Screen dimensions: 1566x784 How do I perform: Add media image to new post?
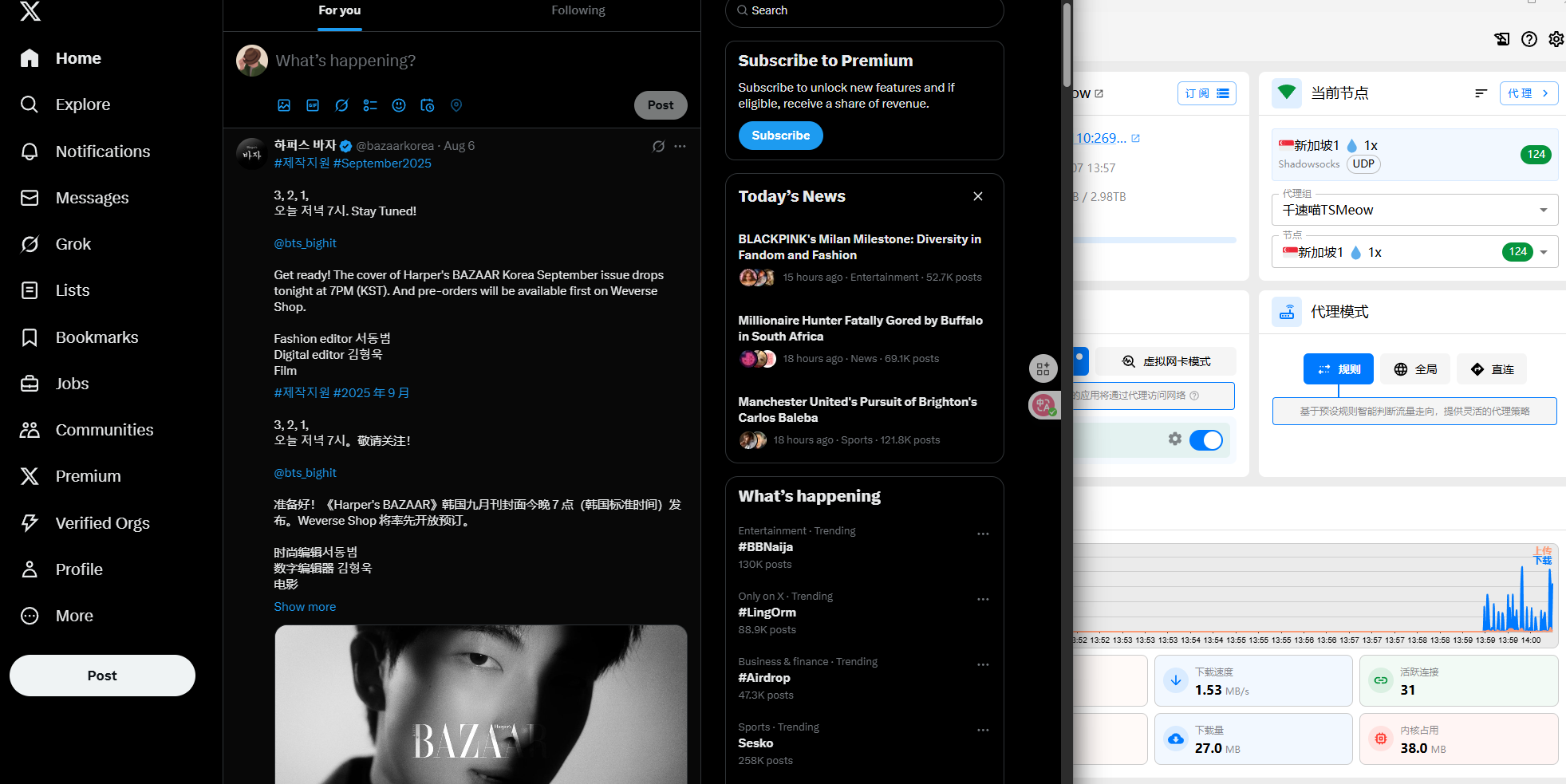[284, 105]
